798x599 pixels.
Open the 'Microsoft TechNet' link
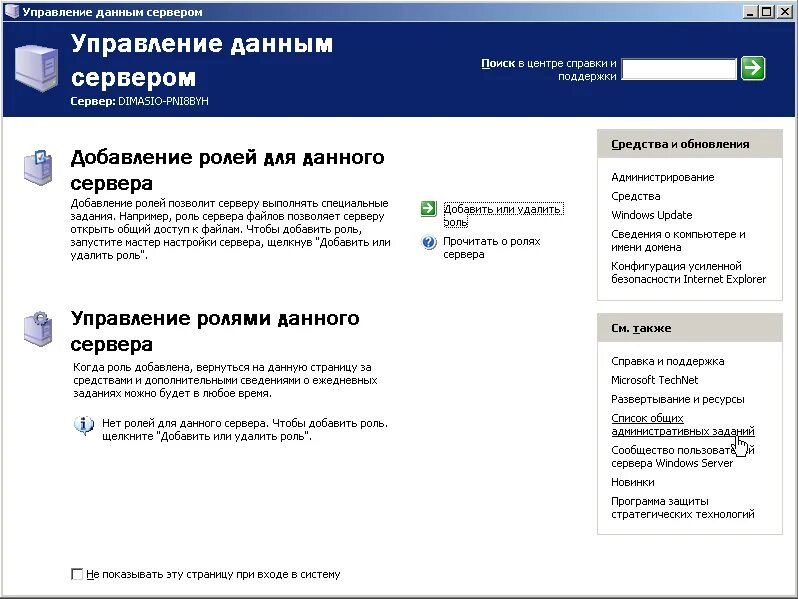tap(654, 380)
